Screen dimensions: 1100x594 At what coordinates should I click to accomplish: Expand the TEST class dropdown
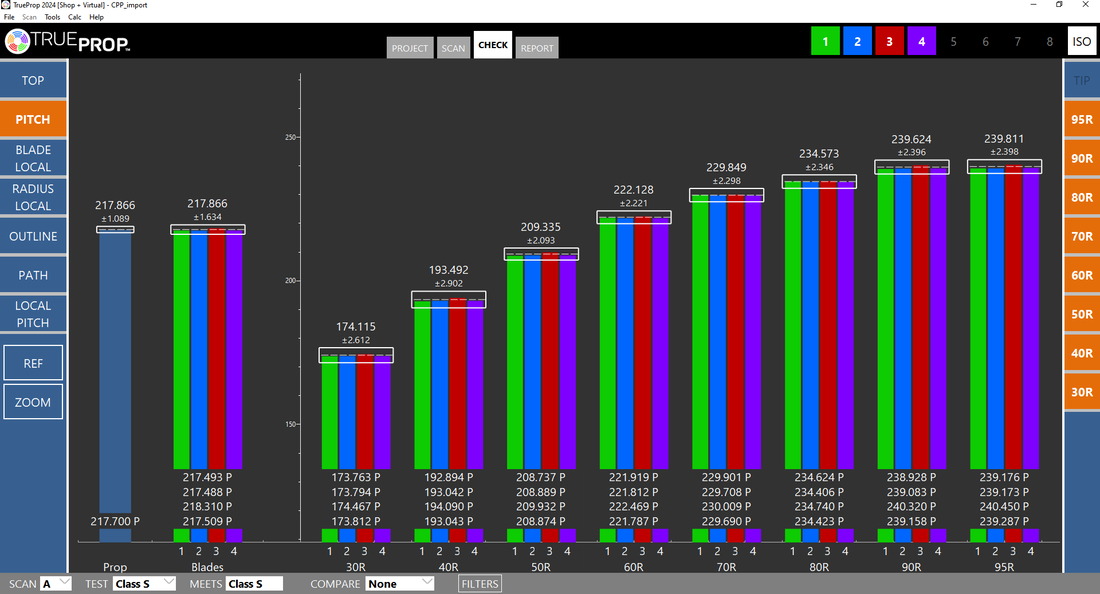tap(144, 583)
